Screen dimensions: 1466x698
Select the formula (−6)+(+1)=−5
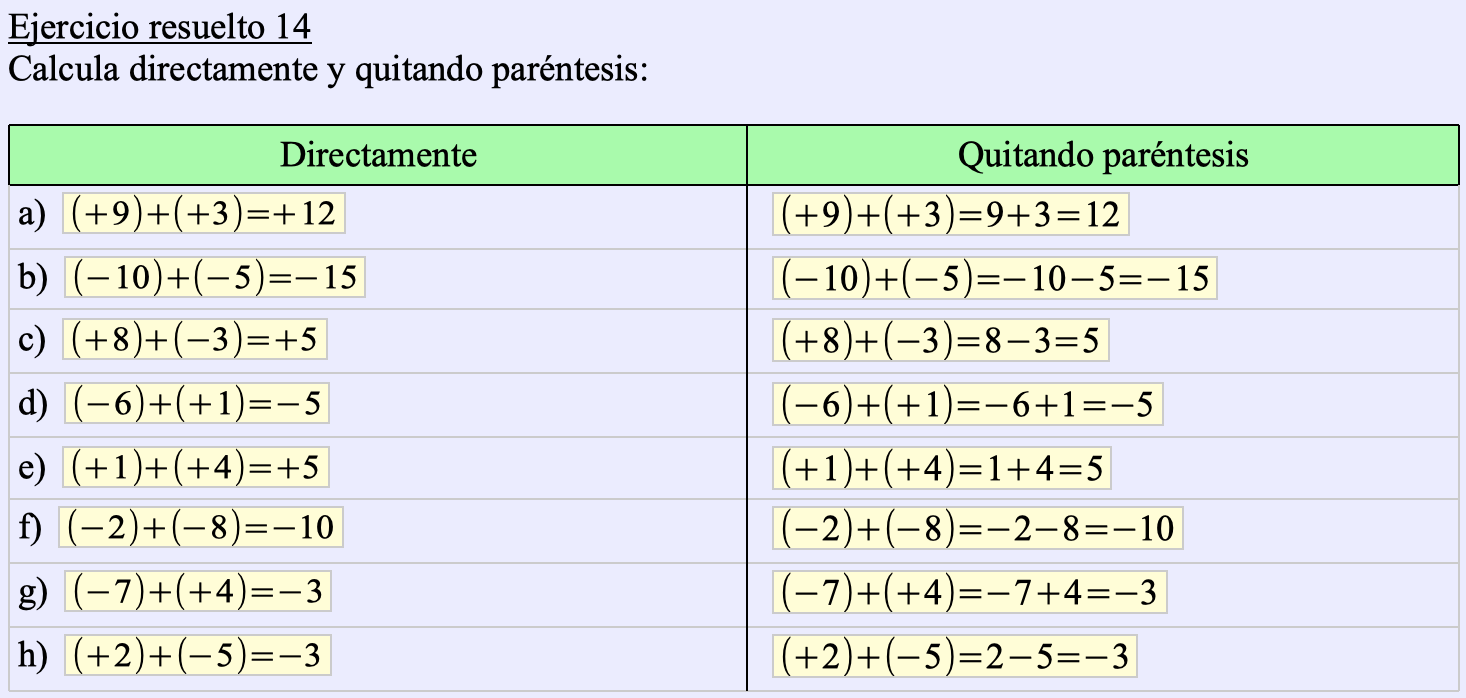(197, 403)
